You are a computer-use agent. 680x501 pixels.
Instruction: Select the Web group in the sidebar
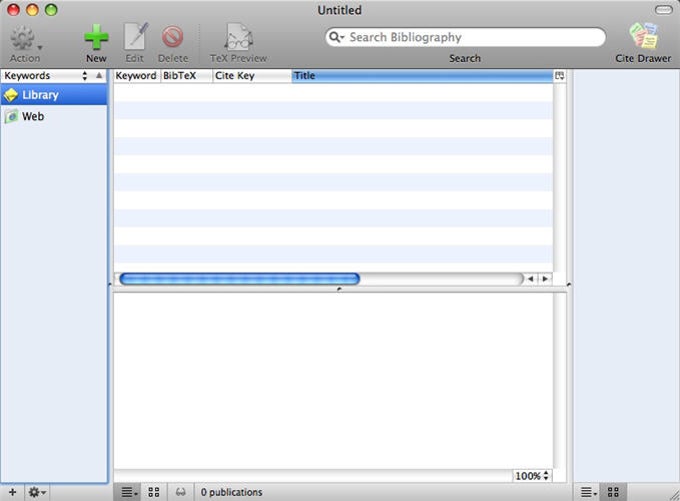(x=54, y=116)
